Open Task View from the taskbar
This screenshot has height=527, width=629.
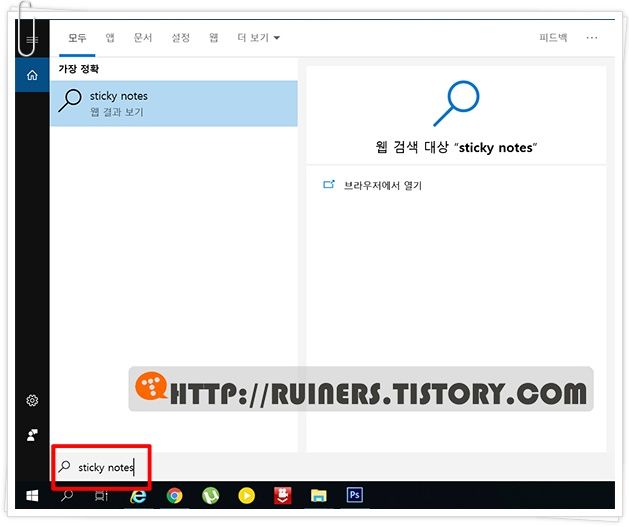[101, 496]
